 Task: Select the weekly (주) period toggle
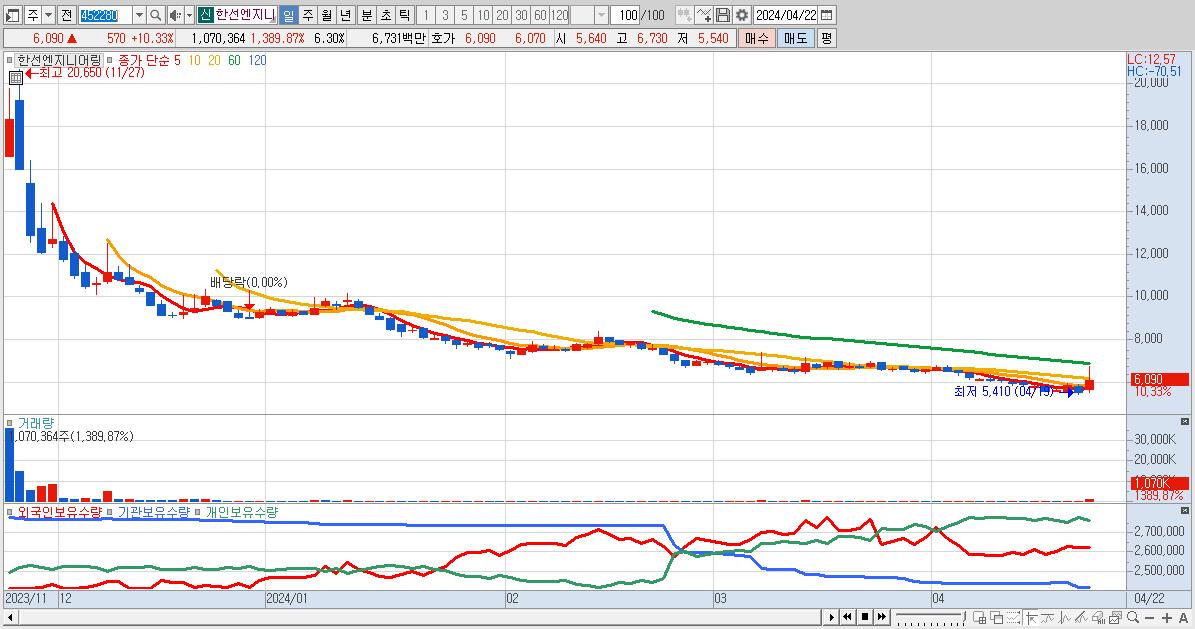click(x=307, y=14)
